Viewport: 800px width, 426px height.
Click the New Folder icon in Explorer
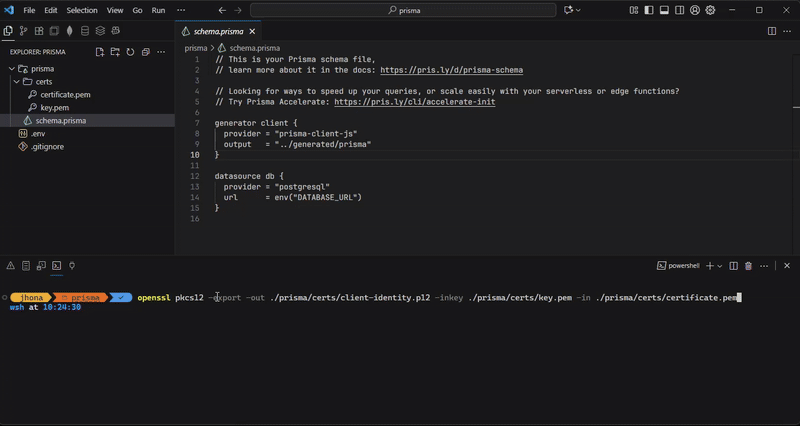coord(115,51)
